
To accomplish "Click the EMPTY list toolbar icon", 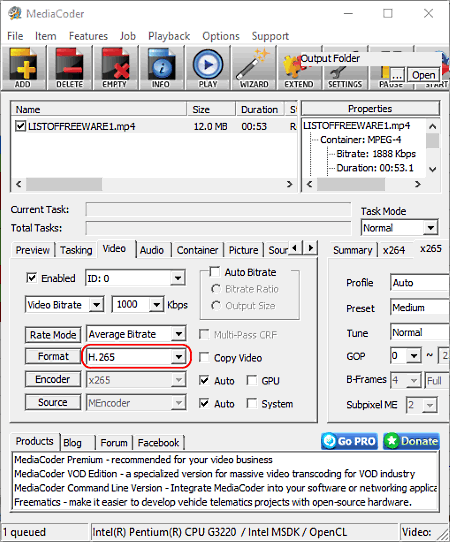I will coord(115,68).
